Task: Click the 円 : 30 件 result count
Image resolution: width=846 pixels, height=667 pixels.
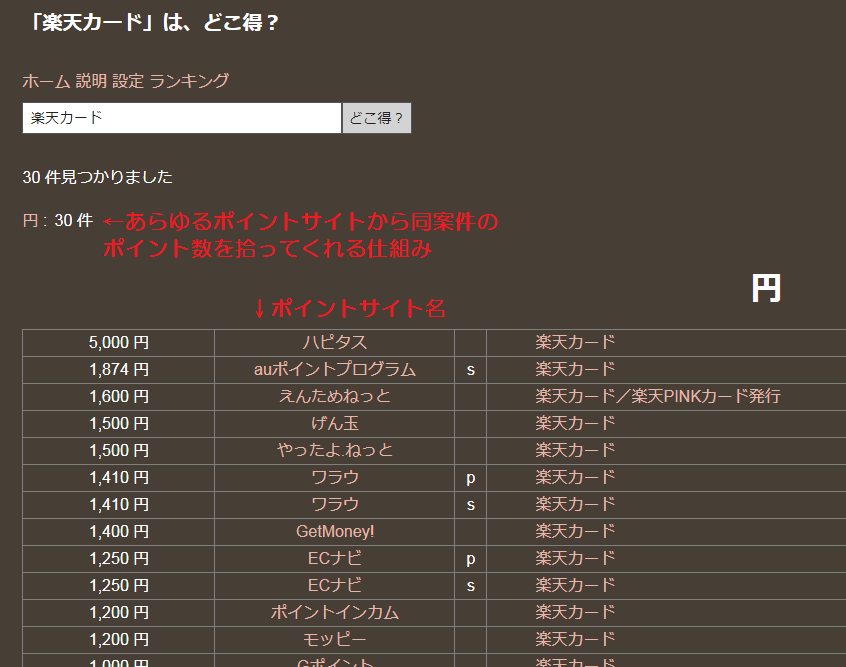Action: coord(58,220)
